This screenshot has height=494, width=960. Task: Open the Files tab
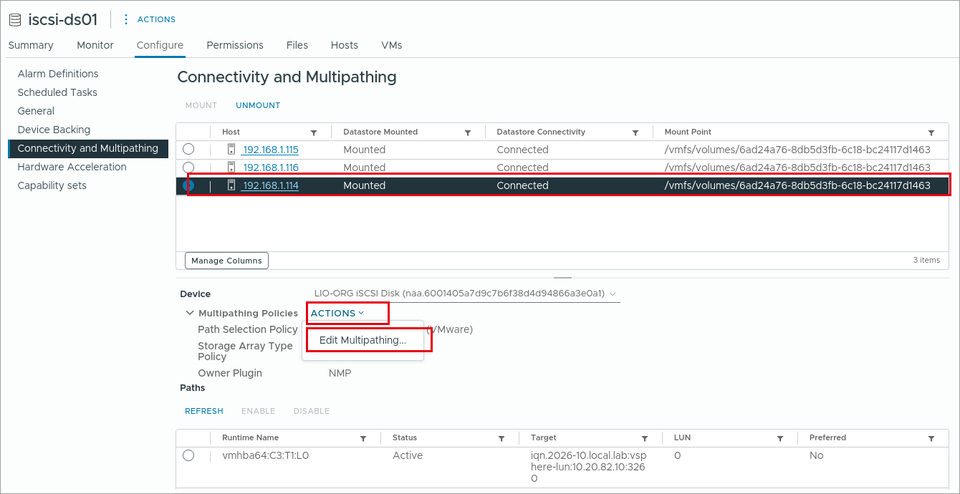pos(297,45)
